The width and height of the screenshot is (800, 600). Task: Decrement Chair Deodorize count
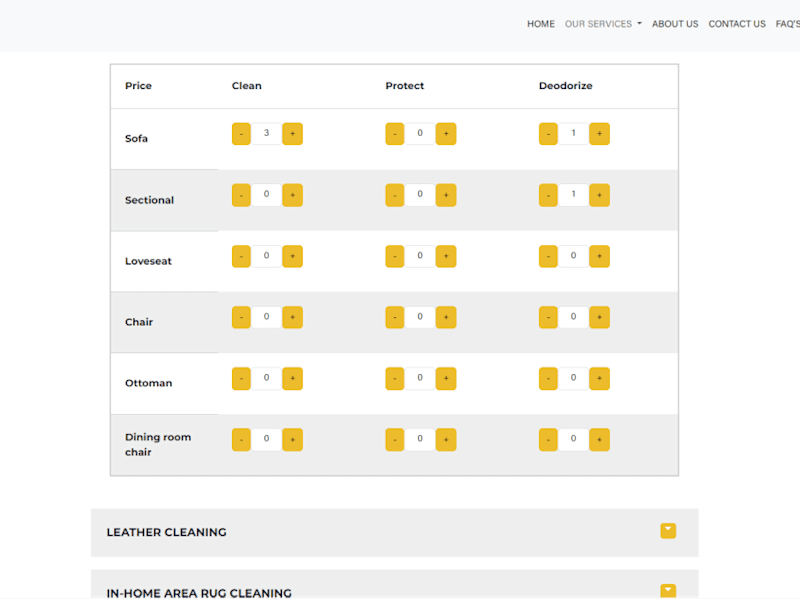click(x=548, y=317)
